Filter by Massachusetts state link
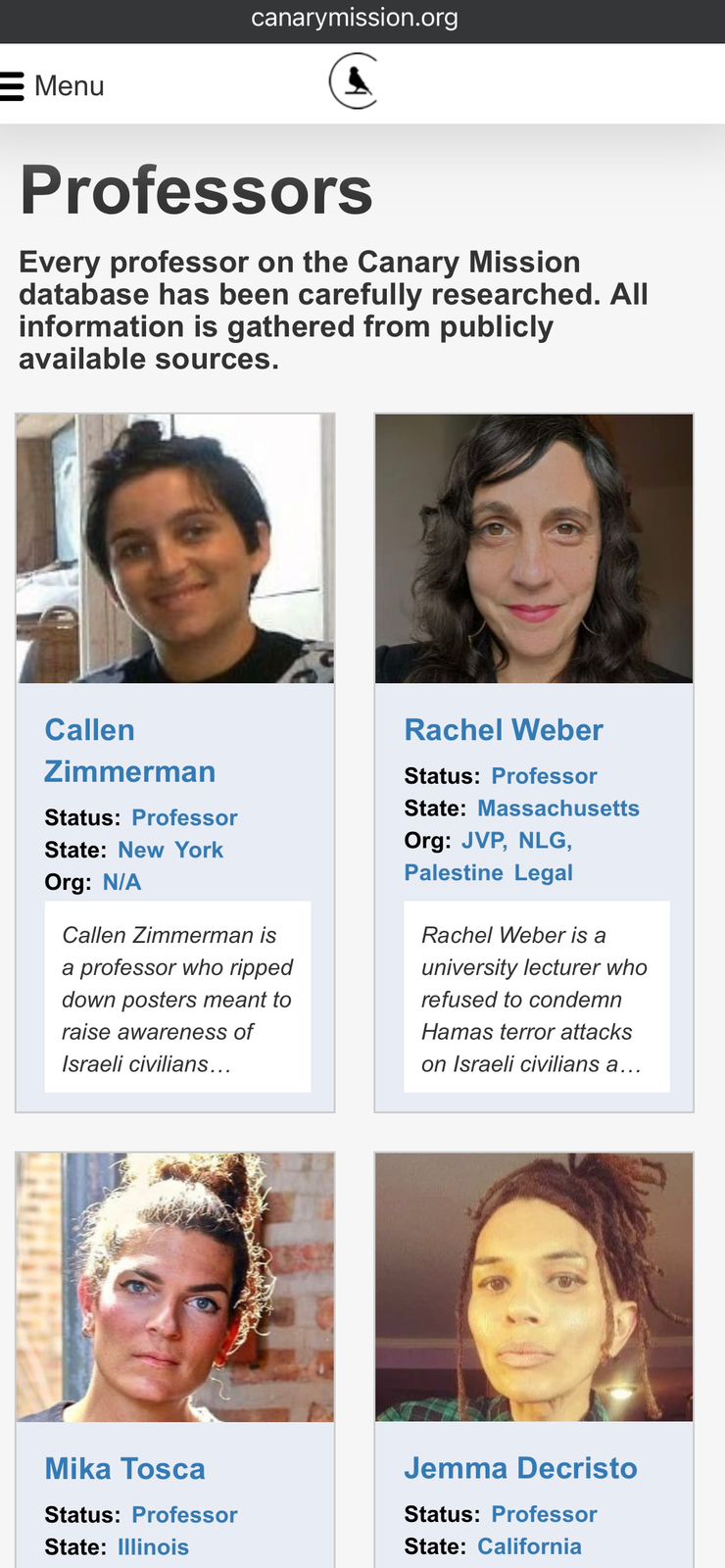Screen dimensions: 725x1568 (x=558, y=808)
